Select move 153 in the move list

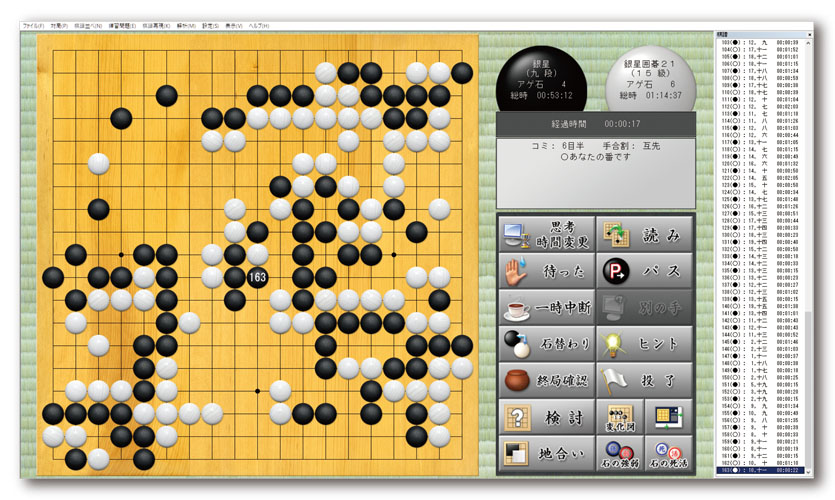coord(760,399)
